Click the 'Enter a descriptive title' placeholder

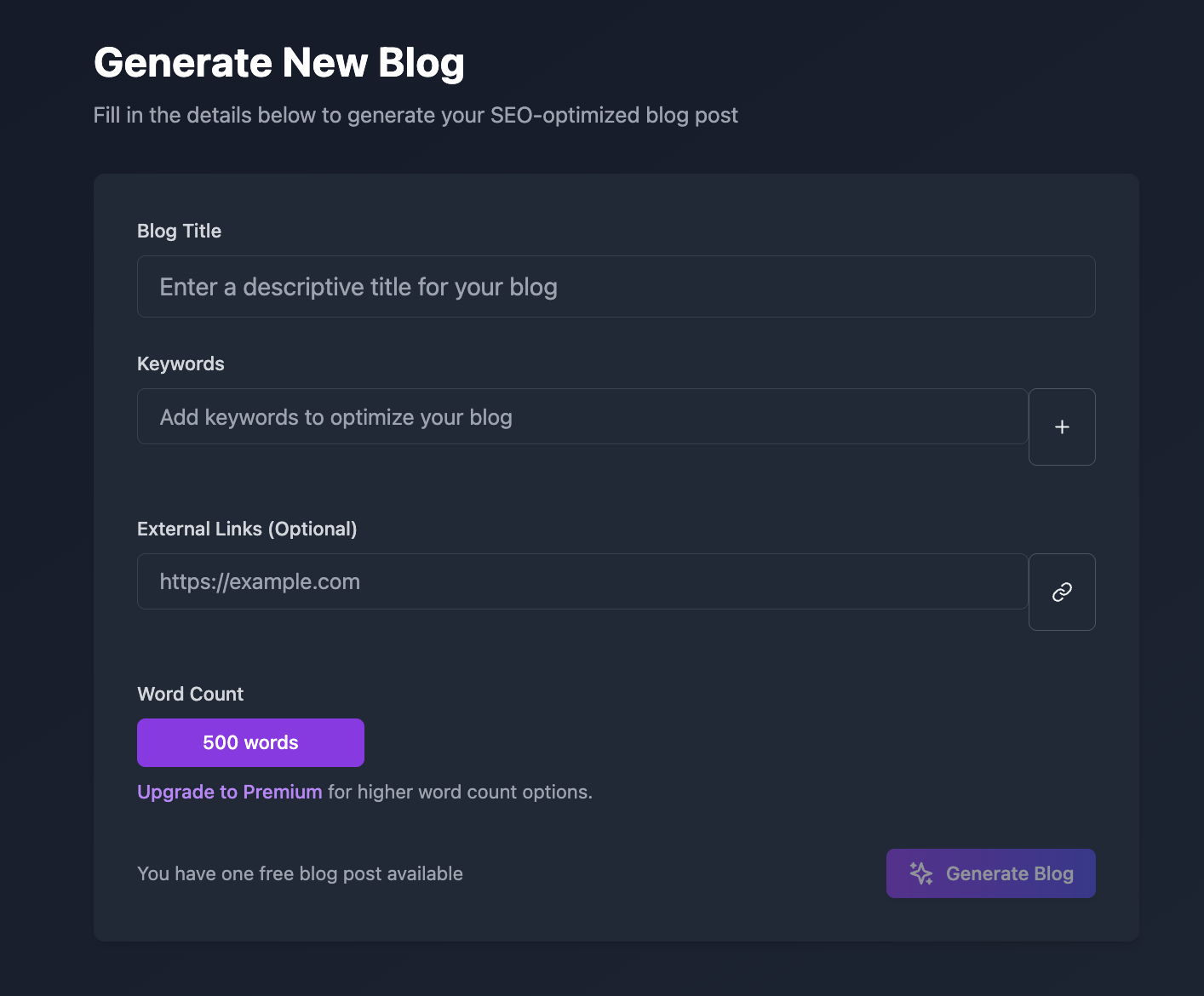tap(358, 287)
